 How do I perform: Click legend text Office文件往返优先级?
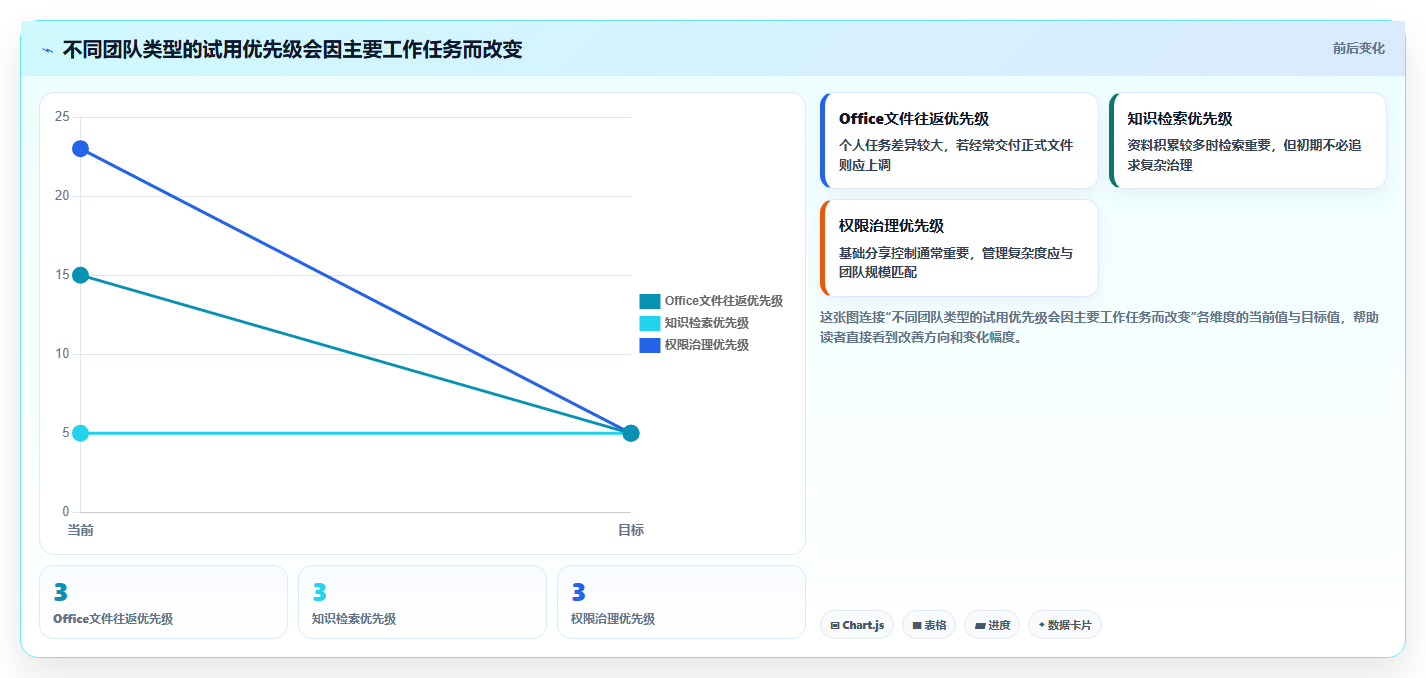[x=723, y=301]
